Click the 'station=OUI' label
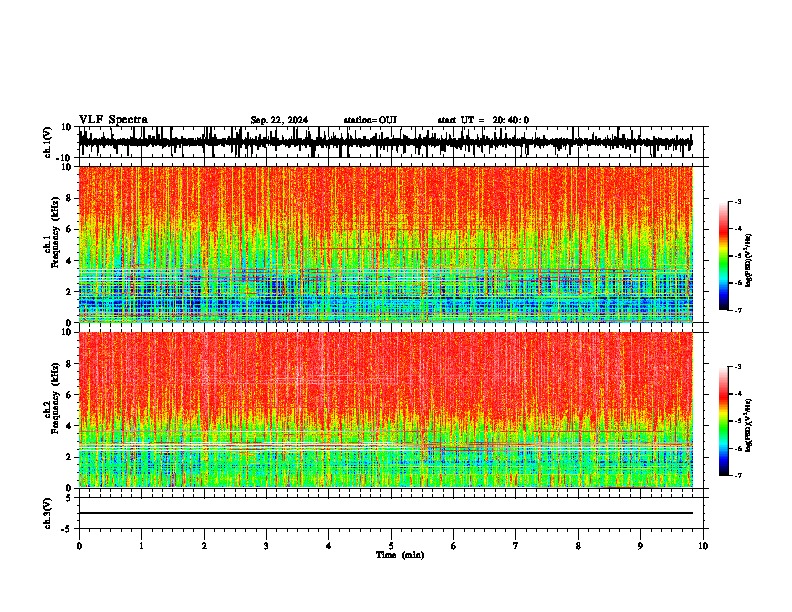The image size is (792, 612). point(370,120)
